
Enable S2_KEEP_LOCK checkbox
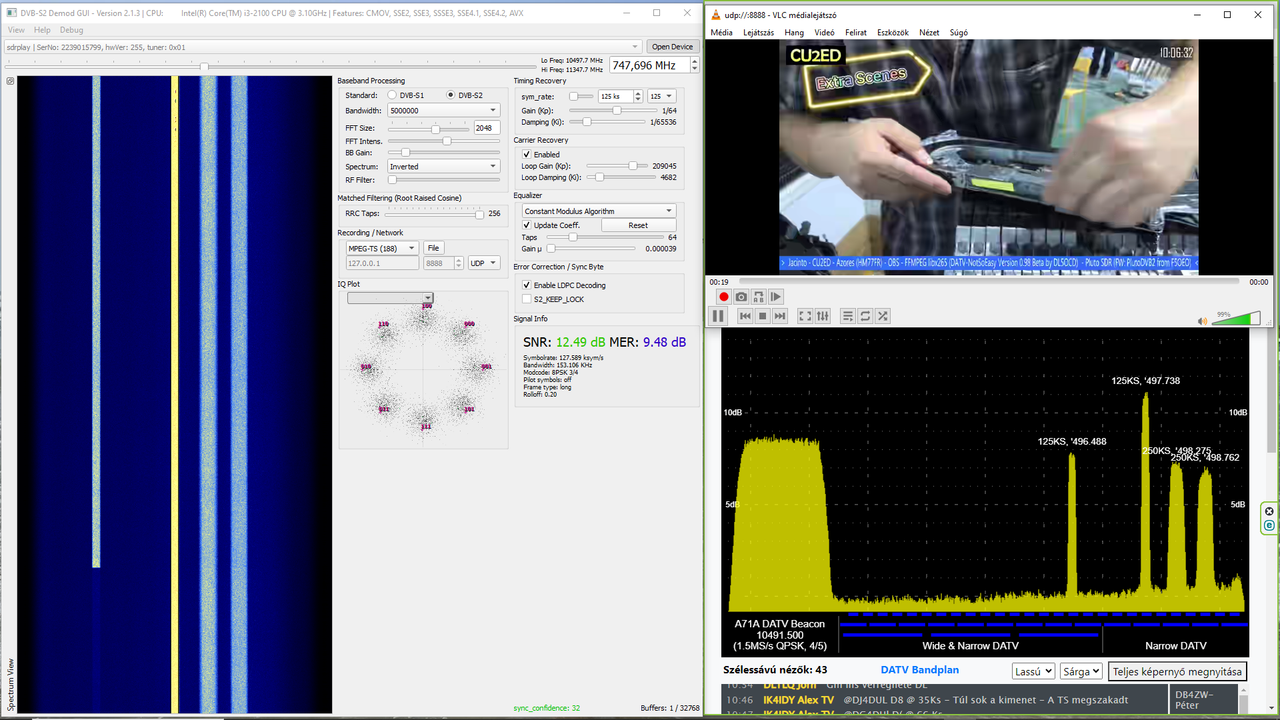click(553, 299)
